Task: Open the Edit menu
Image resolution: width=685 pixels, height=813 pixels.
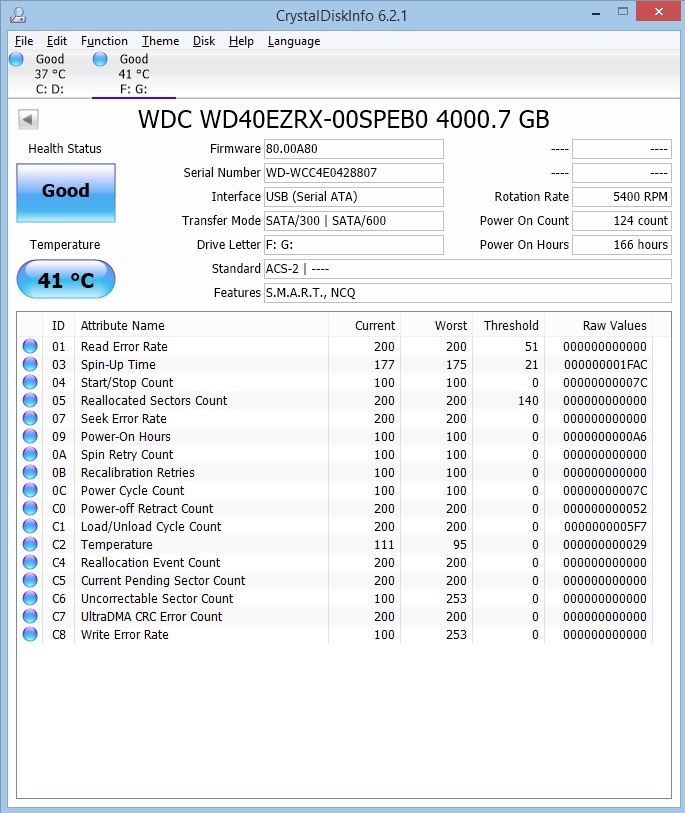Action: coord(57,41)
